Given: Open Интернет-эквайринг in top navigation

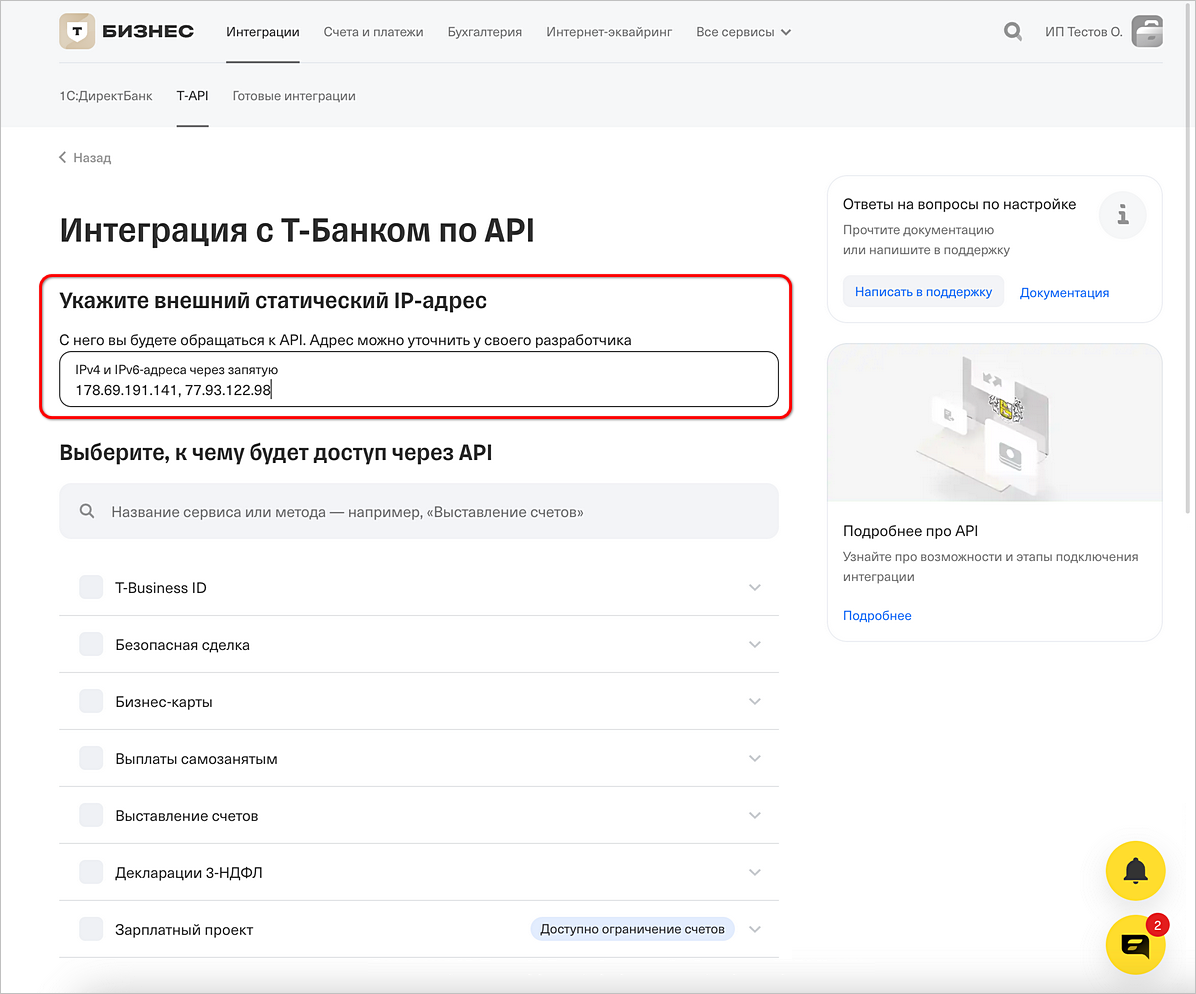Looking at the screenshot, I should coord(609,32).
